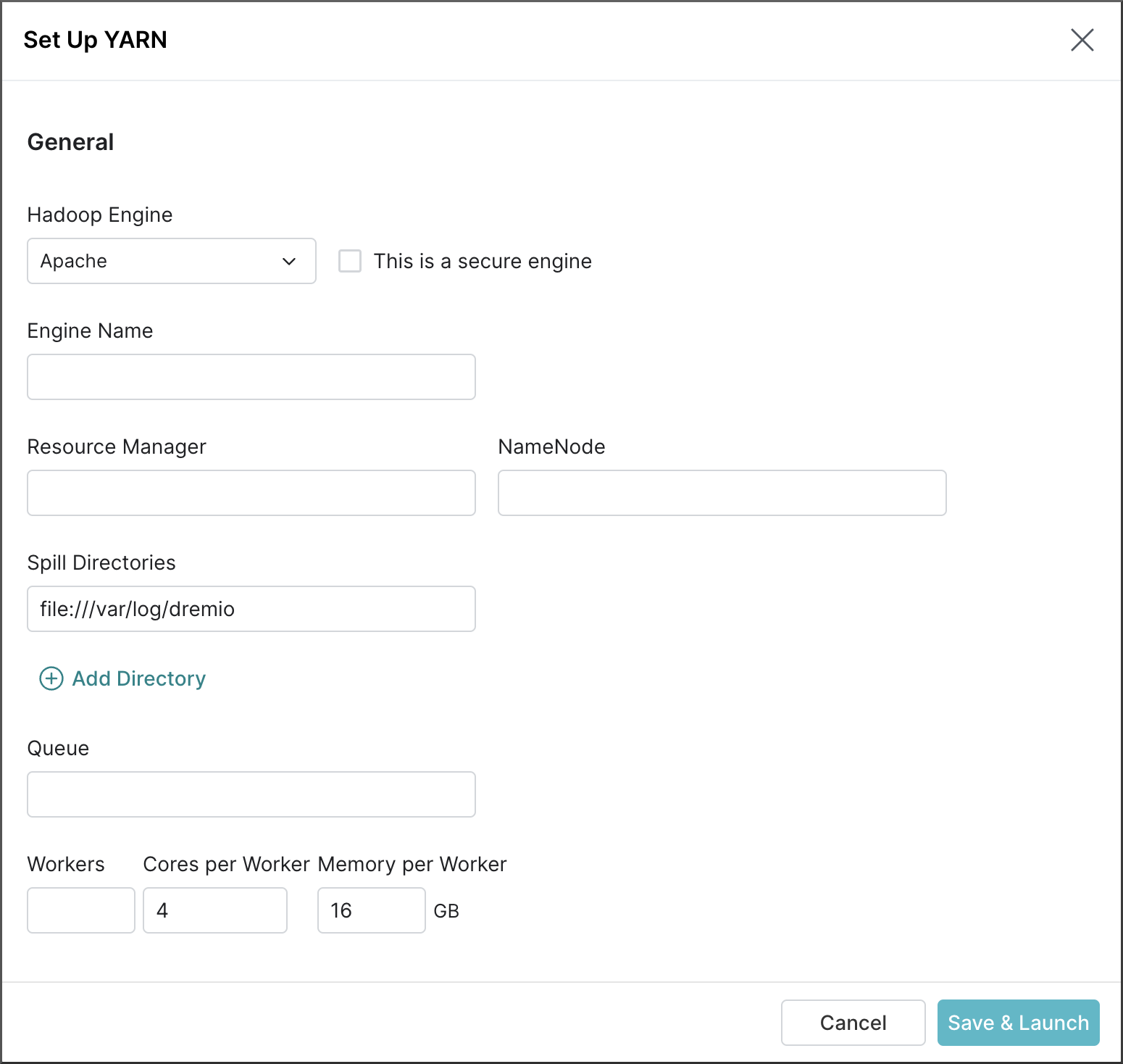Screen dimensions: 1123x1064
Task: Click the Engine Name label
Action: pos(90,331)
